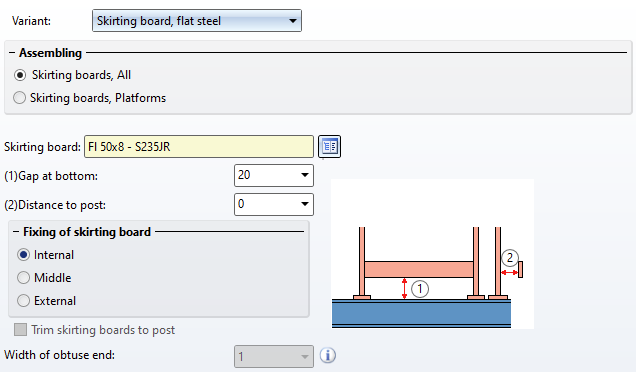Click the info icon beside Width of obtuse end

(x=328, y=355)
